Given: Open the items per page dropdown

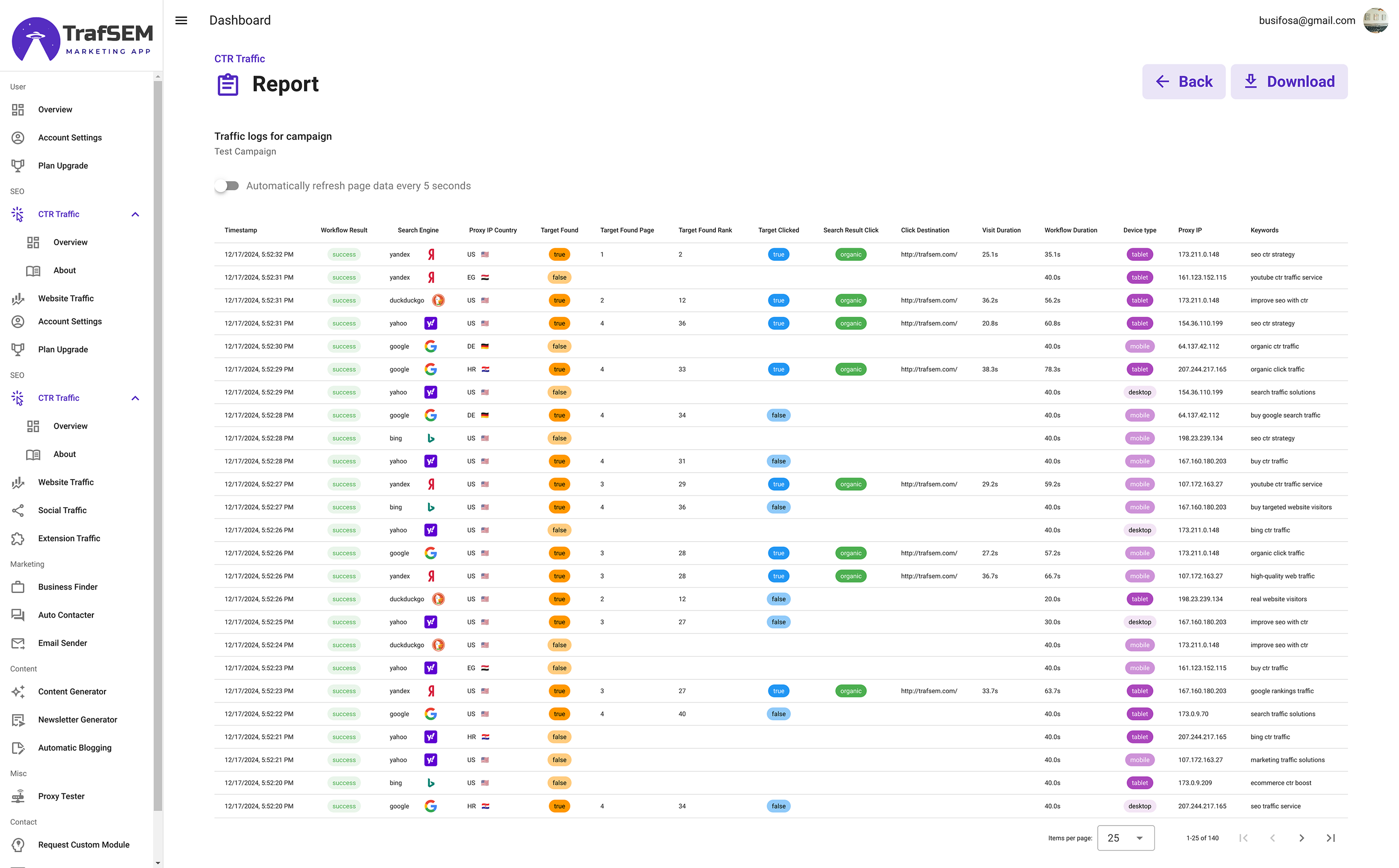Looking at the screenshot, I should pos(1126,838).
